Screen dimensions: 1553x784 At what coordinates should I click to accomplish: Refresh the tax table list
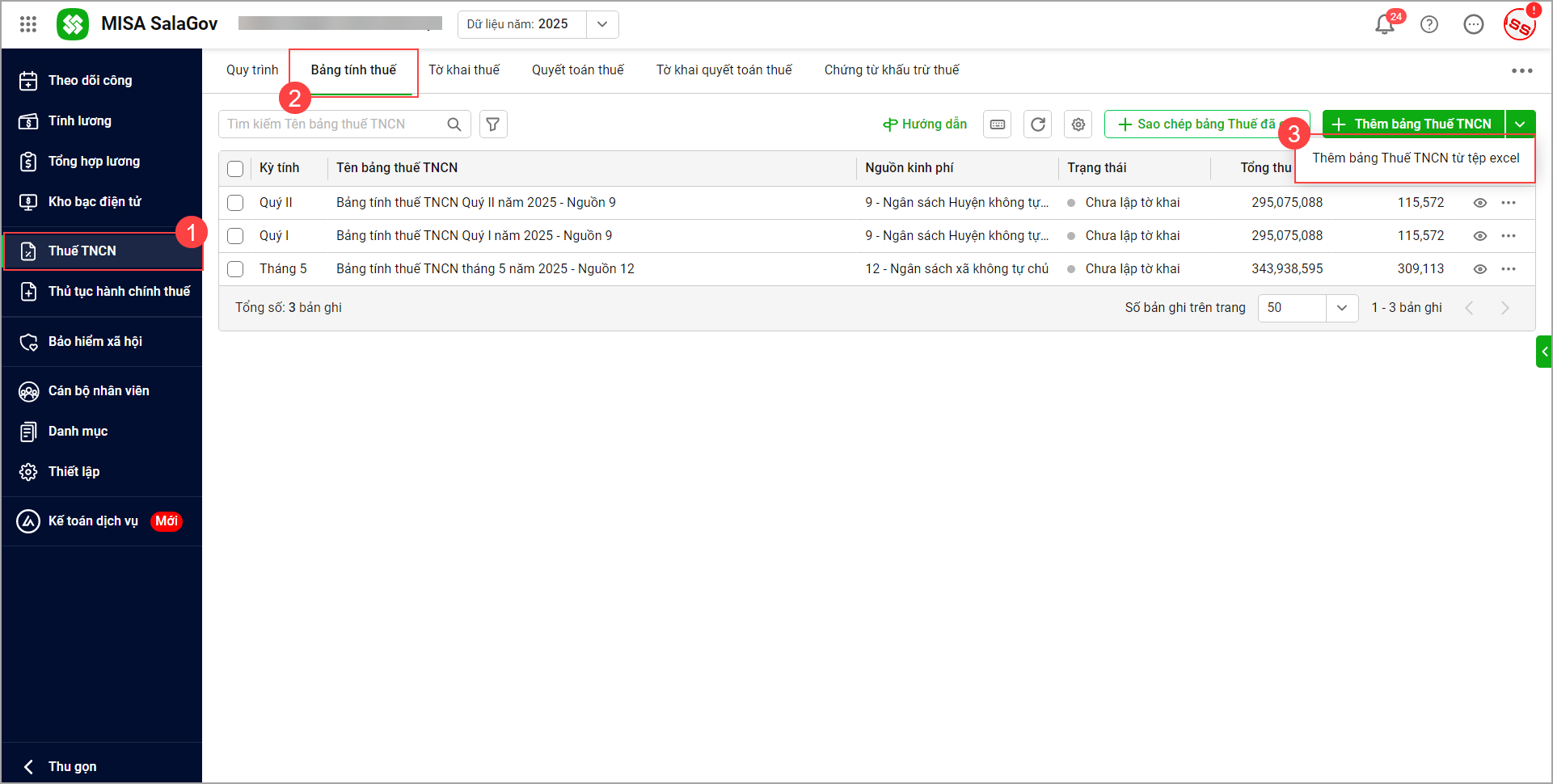tap(1038, 124)
